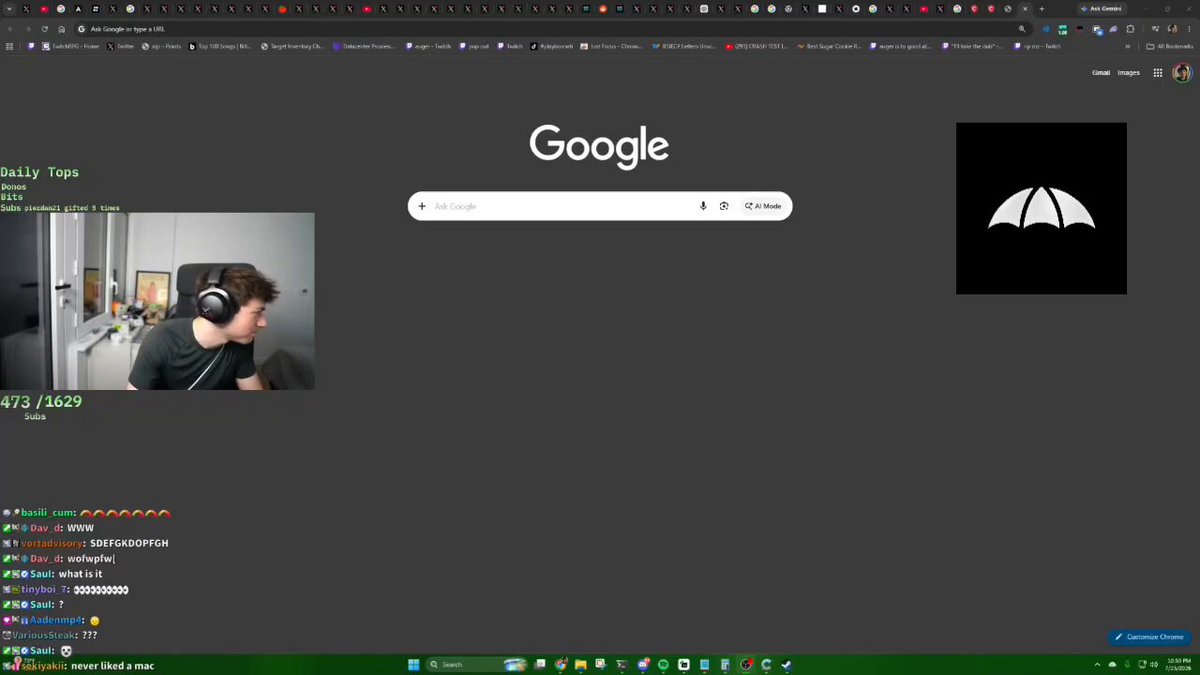The image size is (1200, 675).
Task: Click the umbrella logo image
Action: tap(1041, 208)
